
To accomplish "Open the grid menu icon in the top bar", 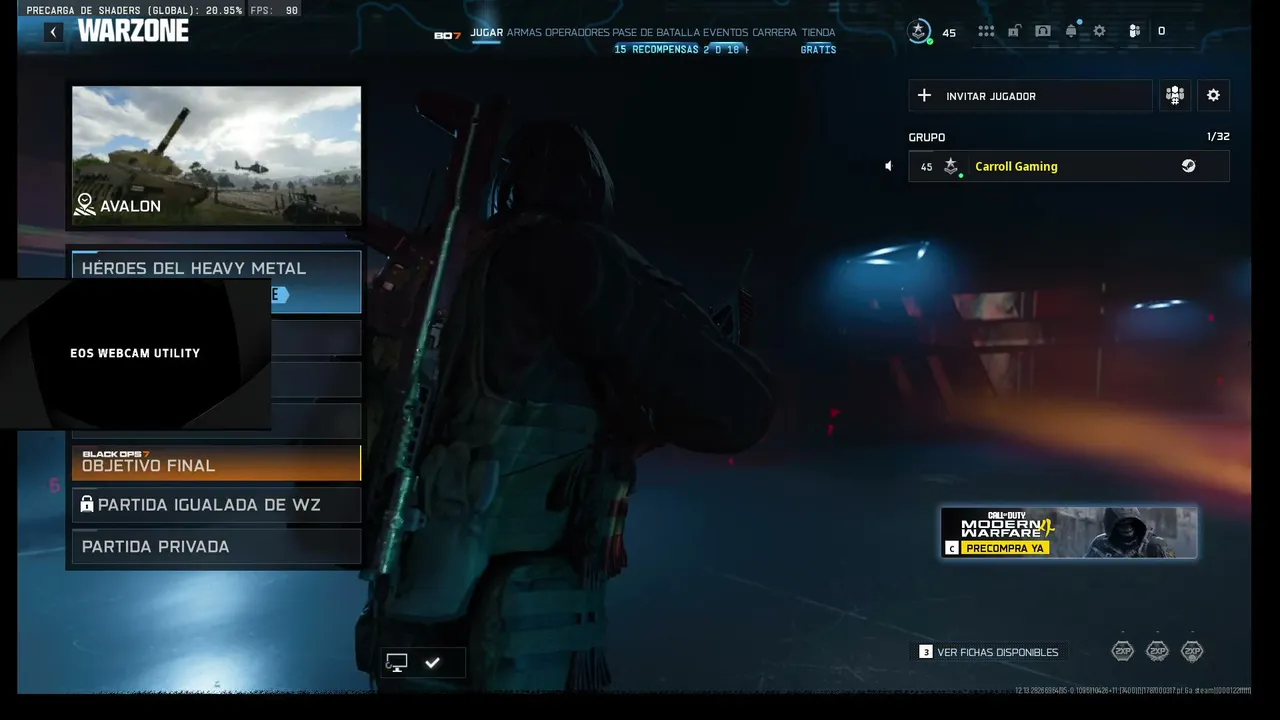I will (x=986, y=31).
